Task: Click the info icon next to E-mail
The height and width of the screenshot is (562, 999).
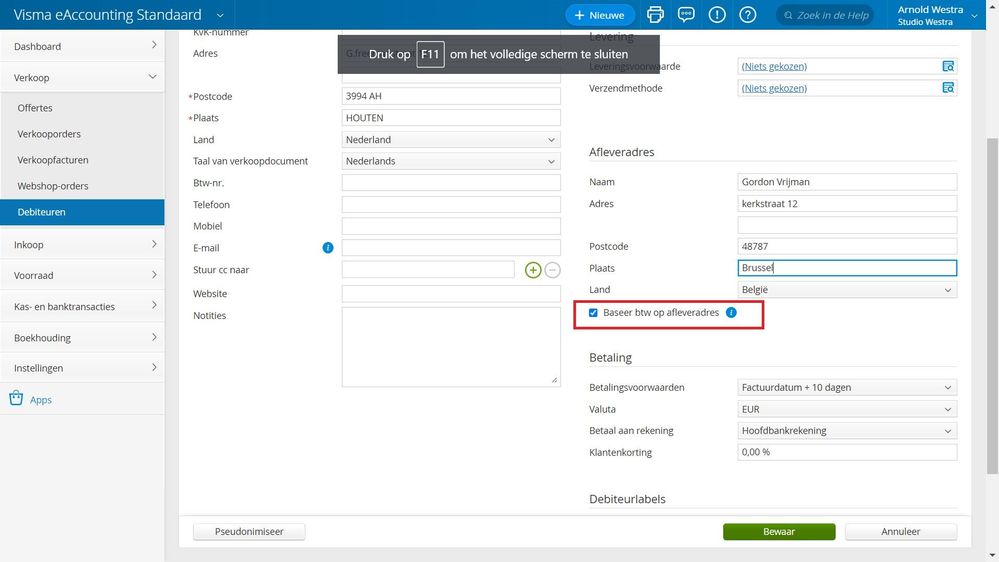Action: pos(327,248)
